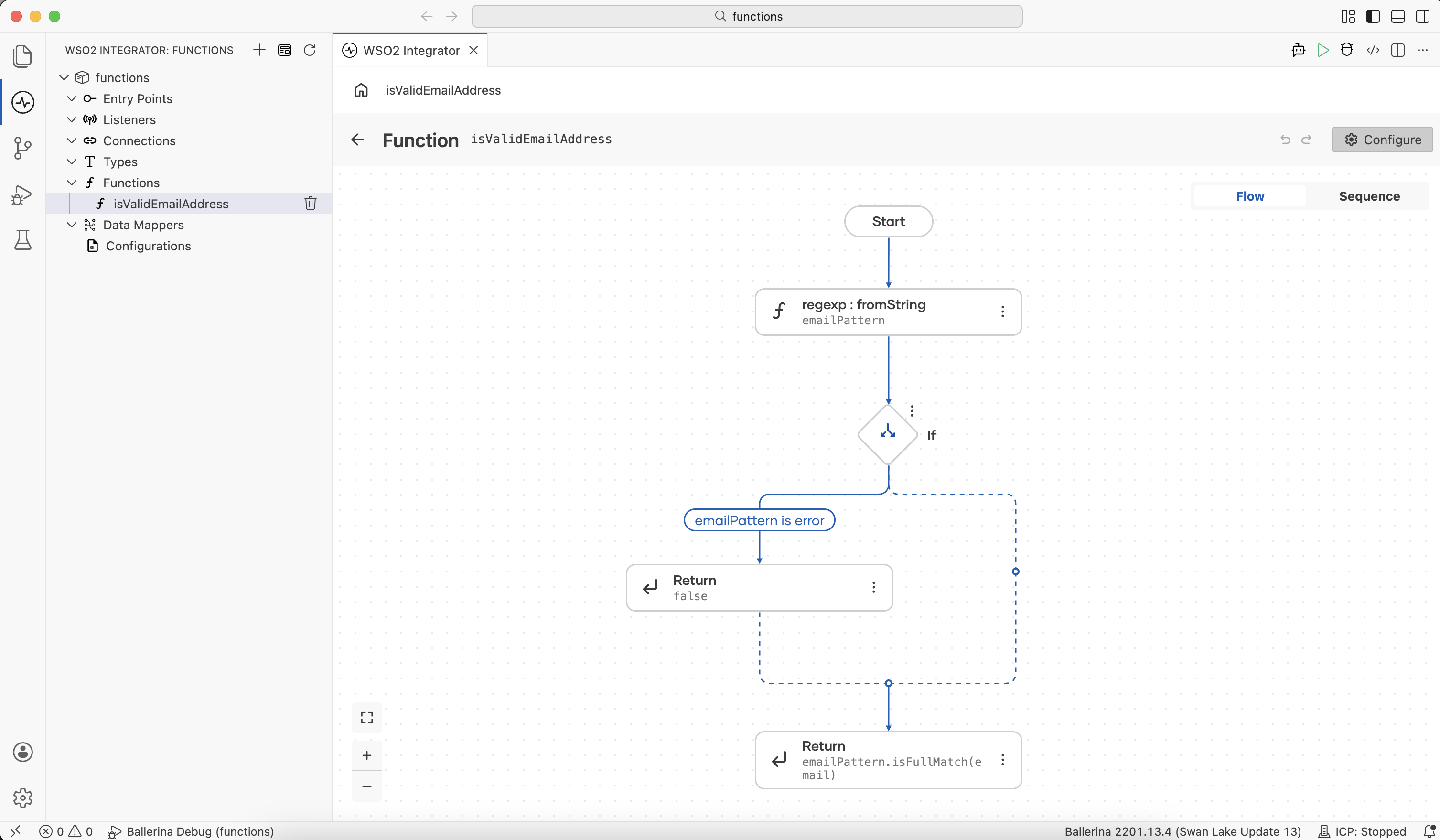The width and height of the screenshot is (1440, 840).
Task: Open the AI copilot bot icon in editor toolbar
Action: coord(1298,50)
